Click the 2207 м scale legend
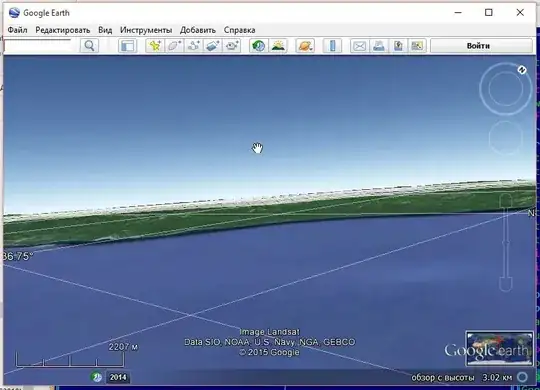The height and width of the screenshot is (390, 540). click(123, 347)
